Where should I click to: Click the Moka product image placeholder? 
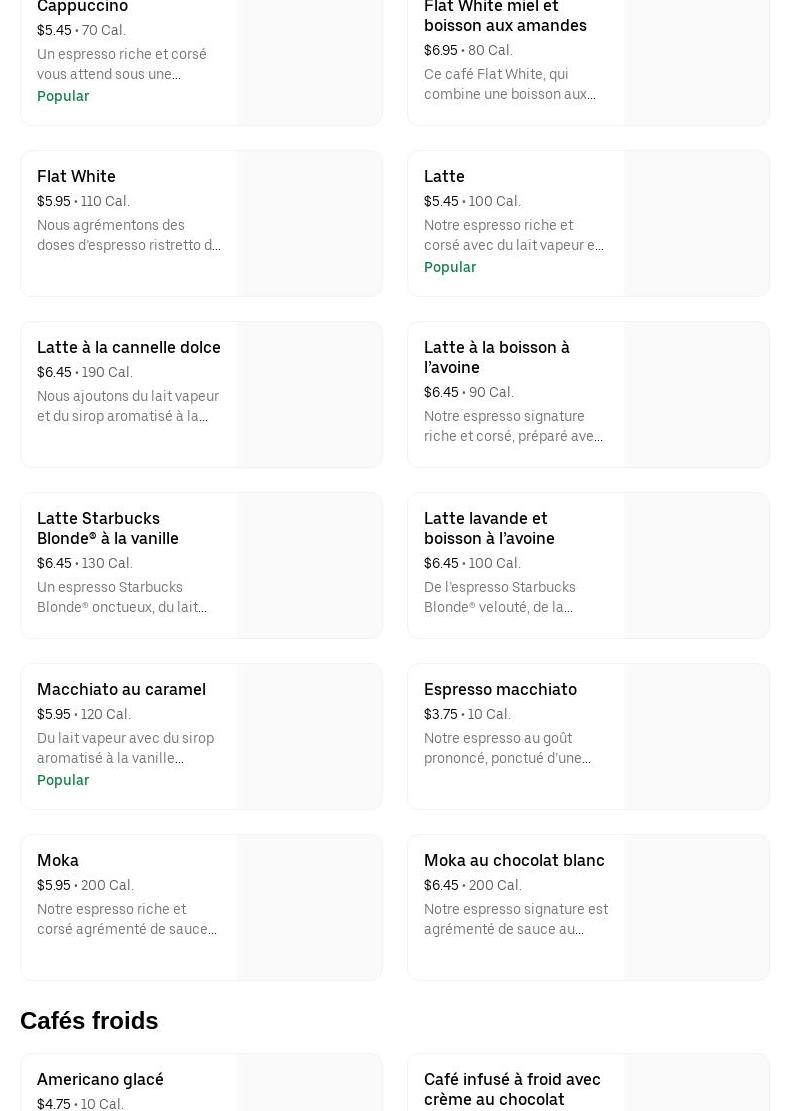coord(310,907)
